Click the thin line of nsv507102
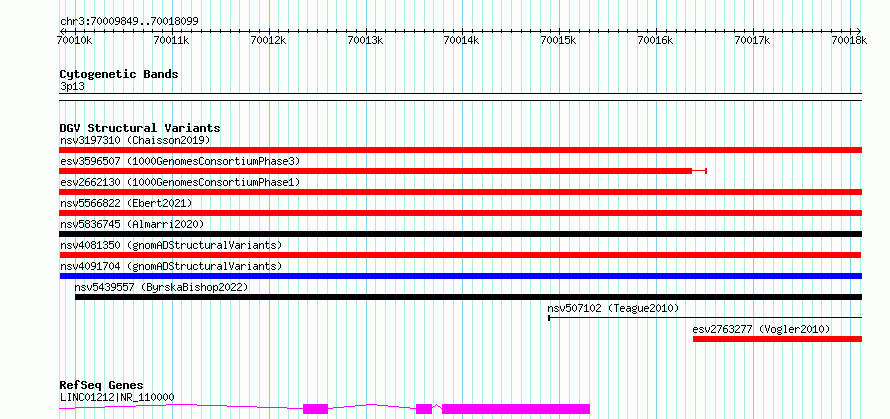The height and width of the screenshot is (419, 890). coord(705,317)
